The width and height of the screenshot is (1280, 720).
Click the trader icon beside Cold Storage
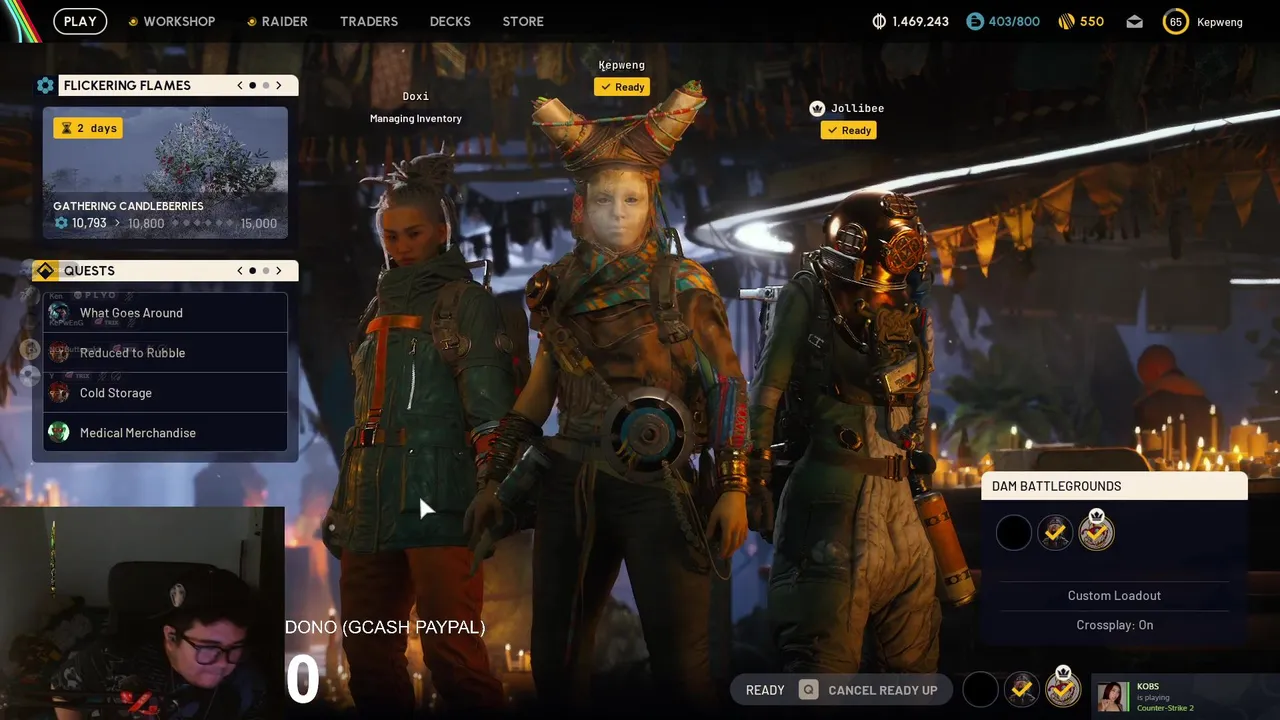59,393
